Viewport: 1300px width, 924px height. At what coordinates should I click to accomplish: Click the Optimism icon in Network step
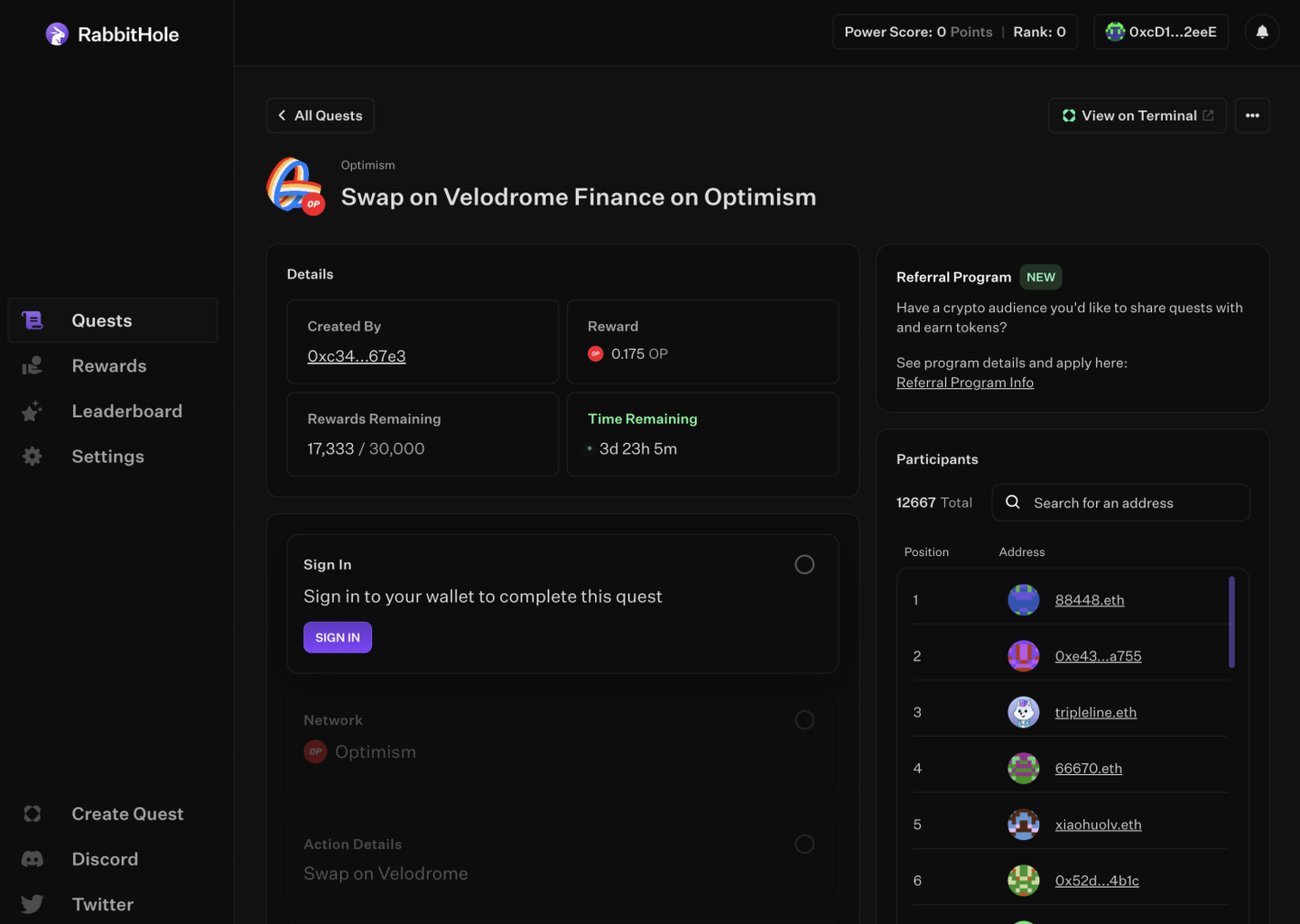[x=315, y=752]
